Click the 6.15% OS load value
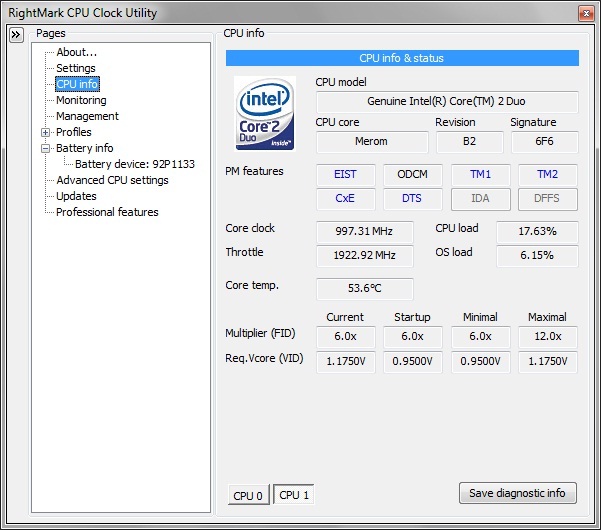601x530 pixels. point(537,256)
